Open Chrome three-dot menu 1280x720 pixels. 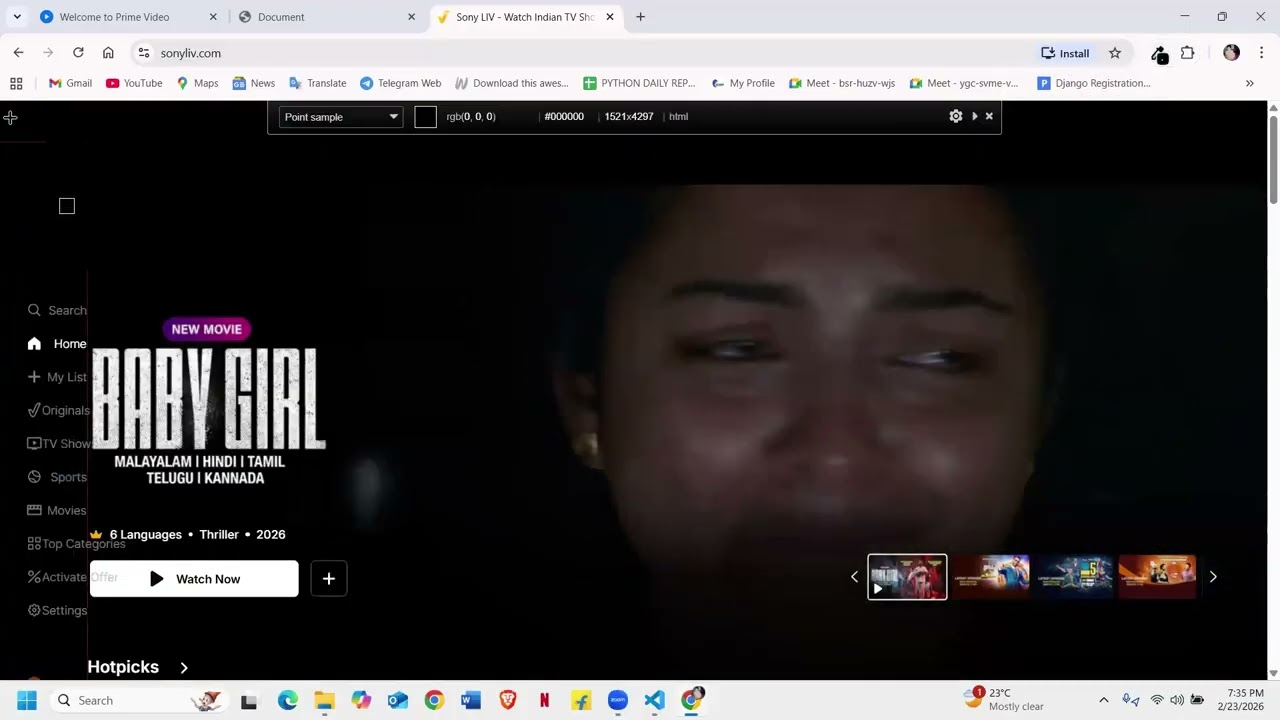1261,53
